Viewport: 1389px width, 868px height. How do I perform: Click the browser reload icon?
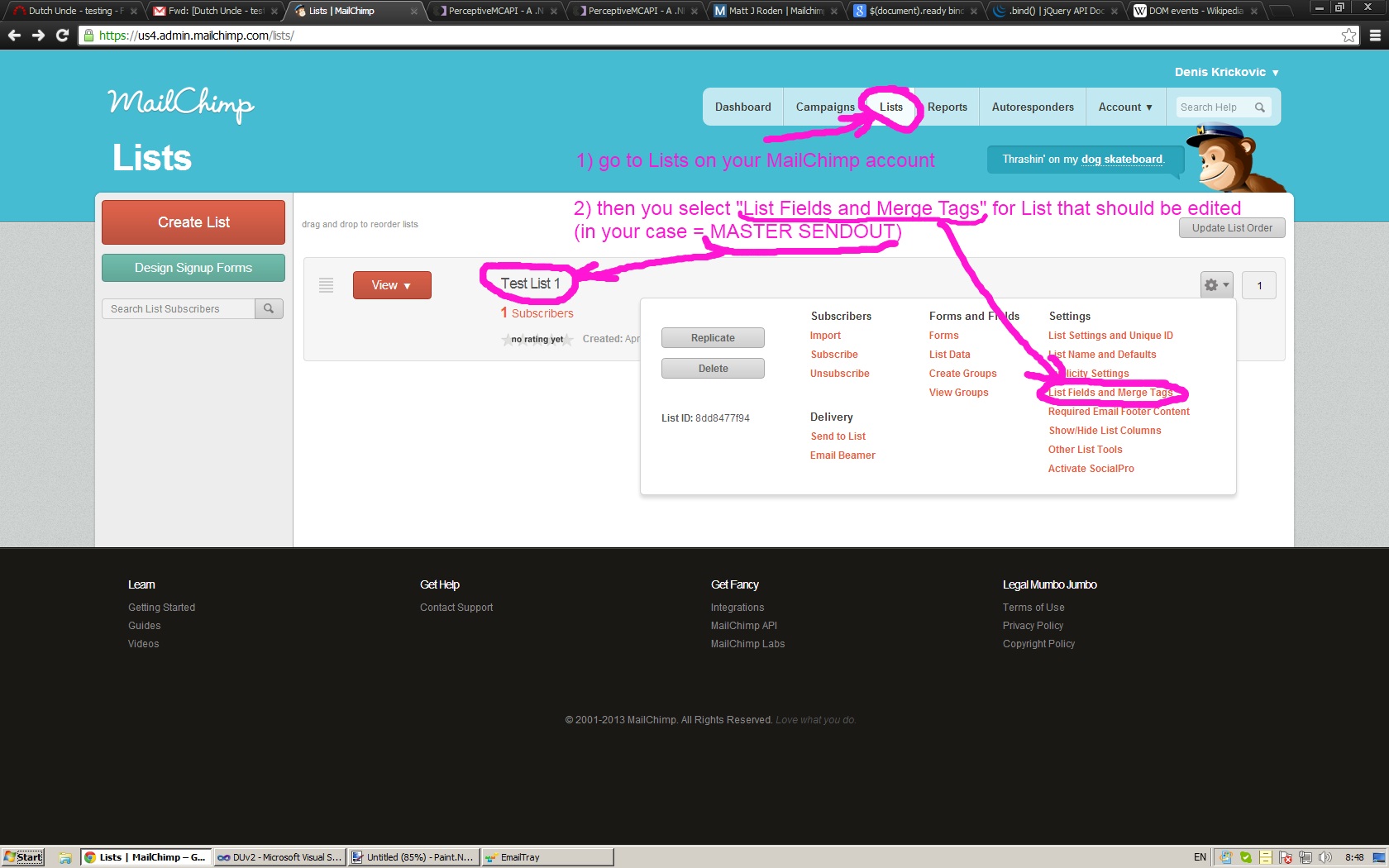pyautogui.click(x=62, y=36)
